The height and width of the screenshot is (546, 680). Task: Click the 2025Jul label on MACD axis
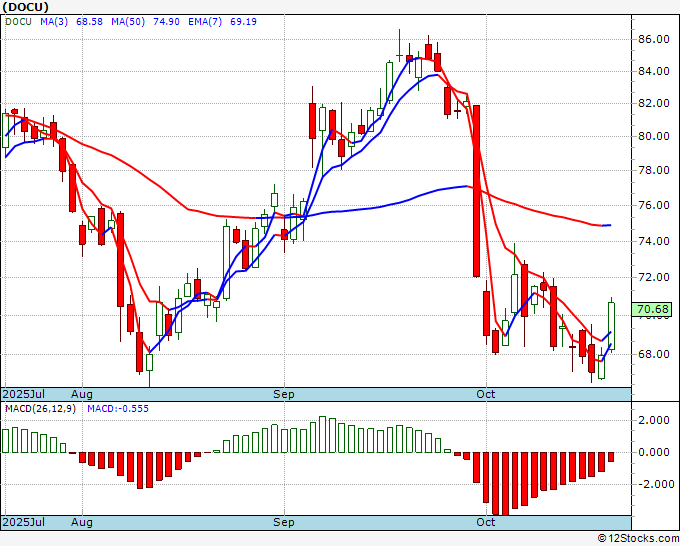[x=24, y=522]
